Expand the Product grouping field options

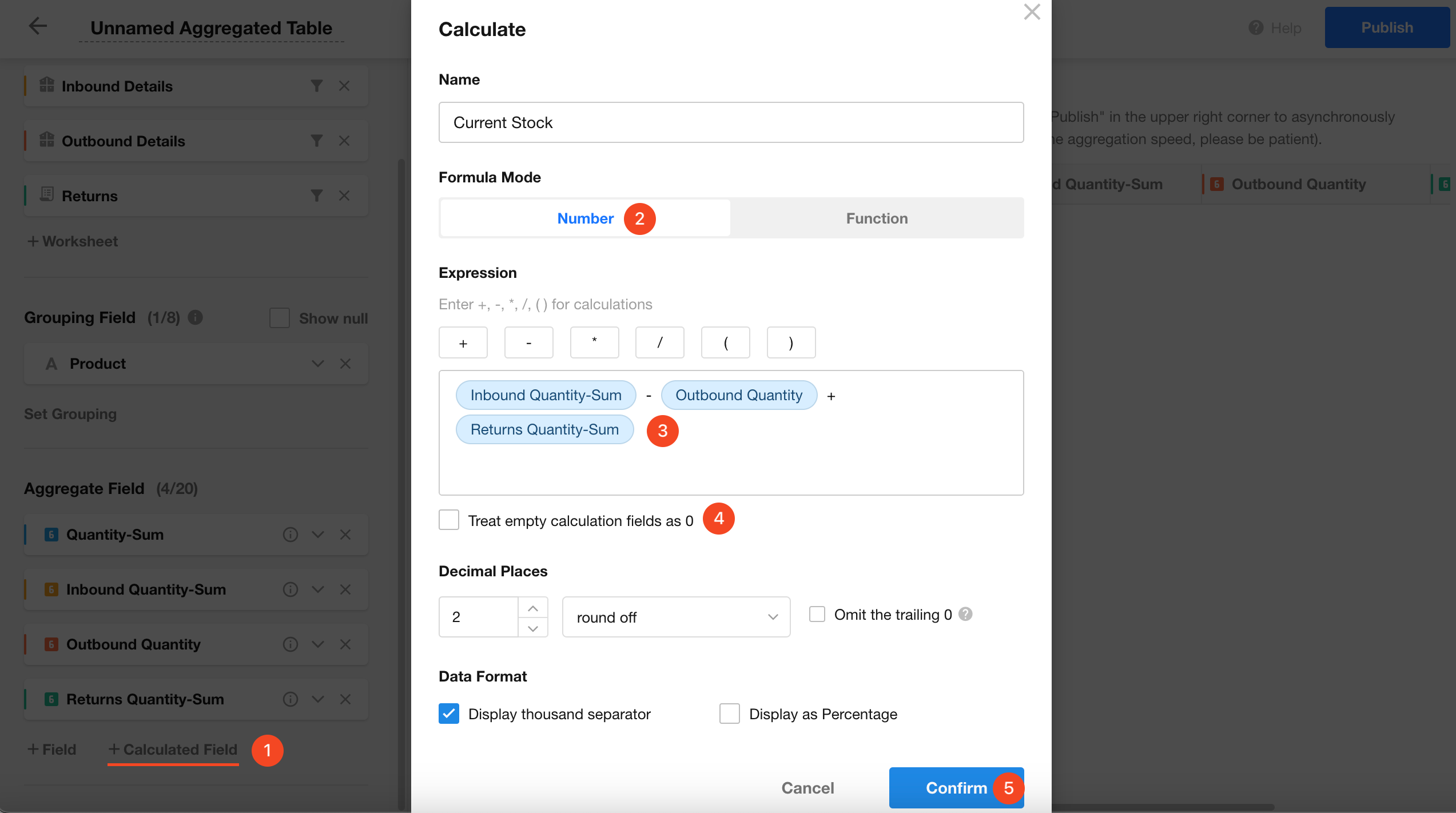click(318, 364)
